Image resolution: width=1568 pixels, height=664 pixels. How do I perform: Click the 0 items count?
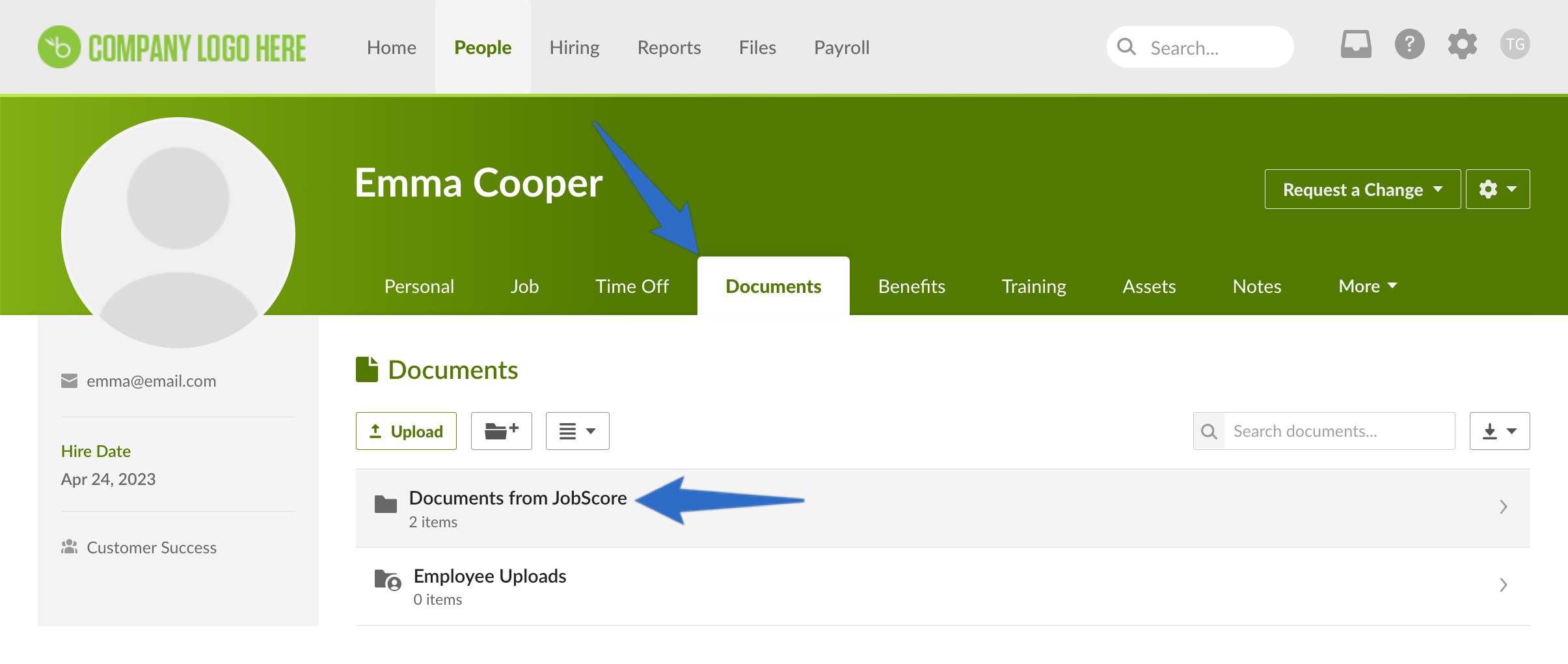[438, 600]
